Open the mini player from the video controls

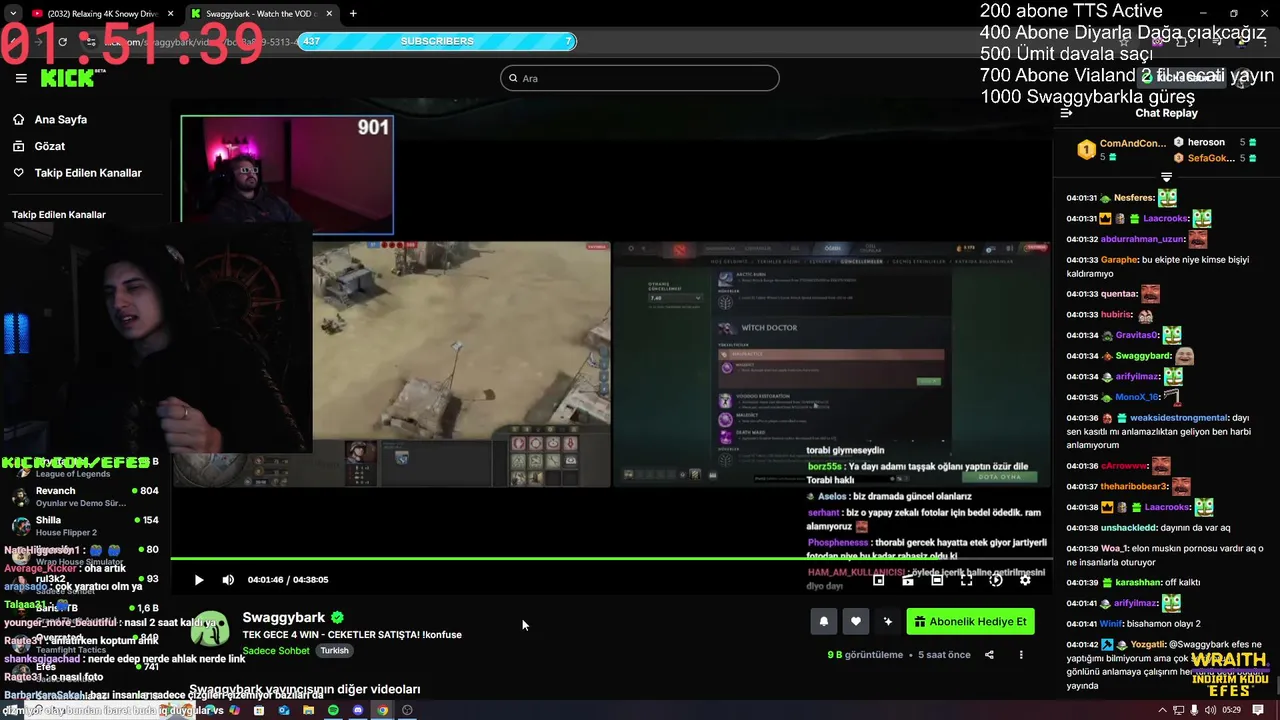(878, 580)
